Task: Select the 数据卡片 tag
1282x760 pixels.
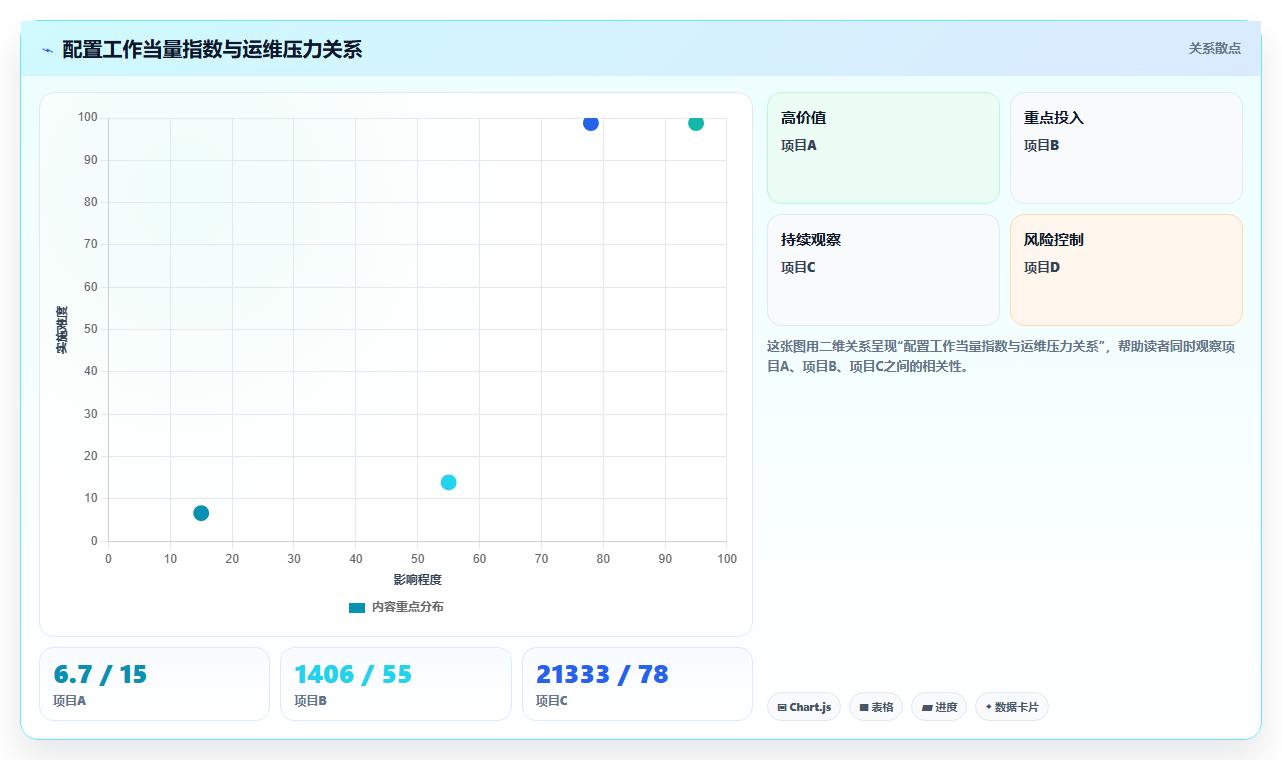Action: pyautogui.click(x=1011, y=707)
